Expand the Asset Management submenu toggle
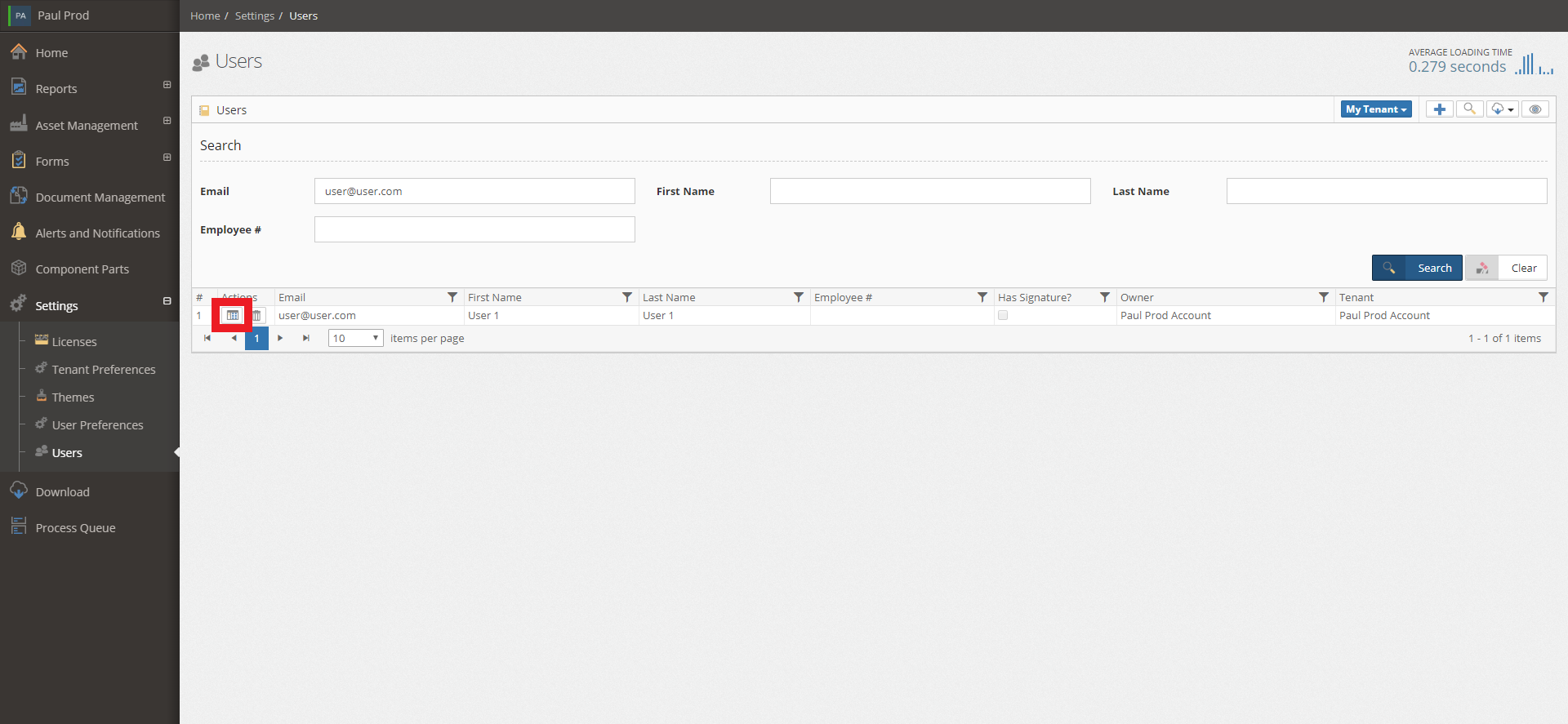Screen dimensions: 1568x724 tap(167, 121)
